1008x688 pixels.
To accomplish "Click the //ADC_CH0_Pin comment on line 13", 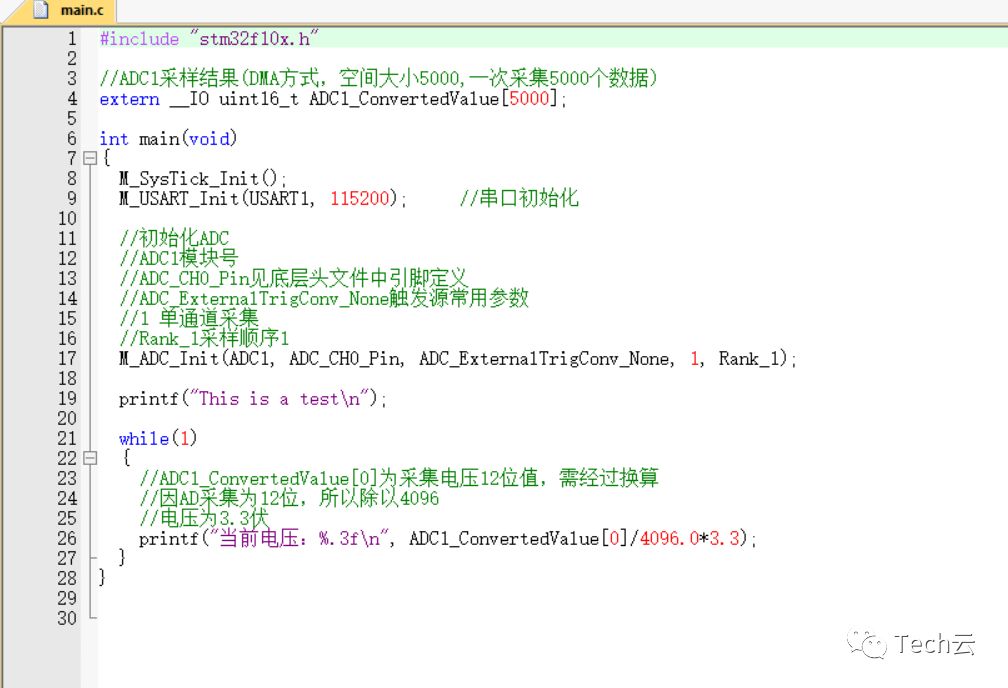I will coord(293,278).
